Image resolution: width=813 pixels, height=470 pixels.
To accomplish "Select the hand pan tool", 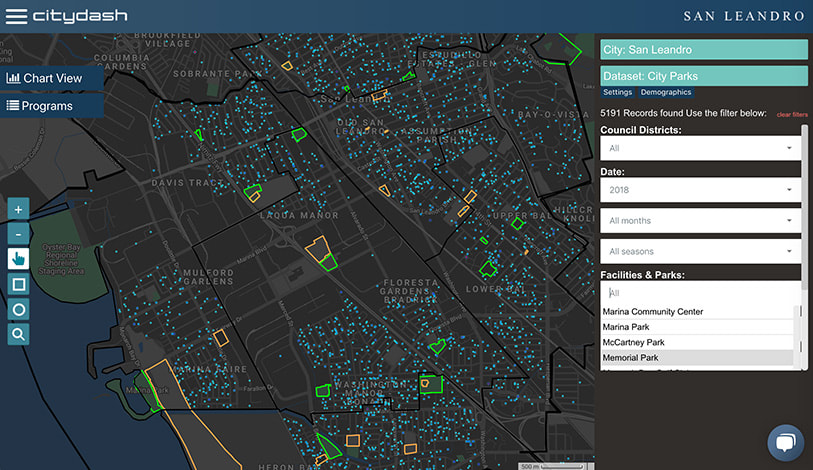I will click(x=18, y=259).
